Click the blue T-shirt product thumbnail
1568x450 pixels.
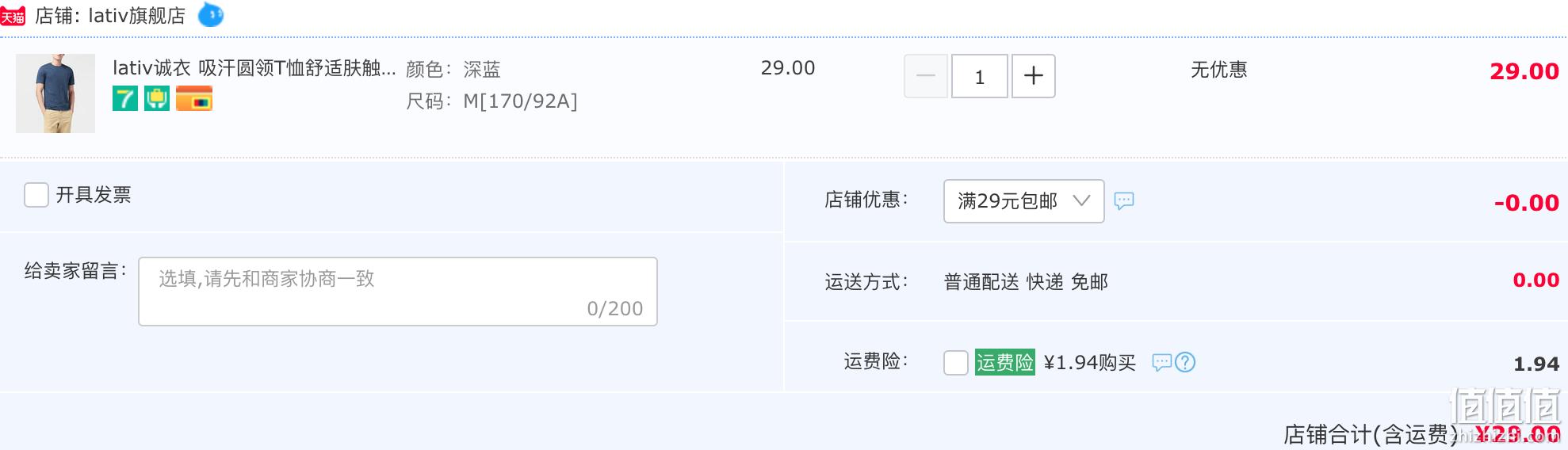[x=55, y=93]
